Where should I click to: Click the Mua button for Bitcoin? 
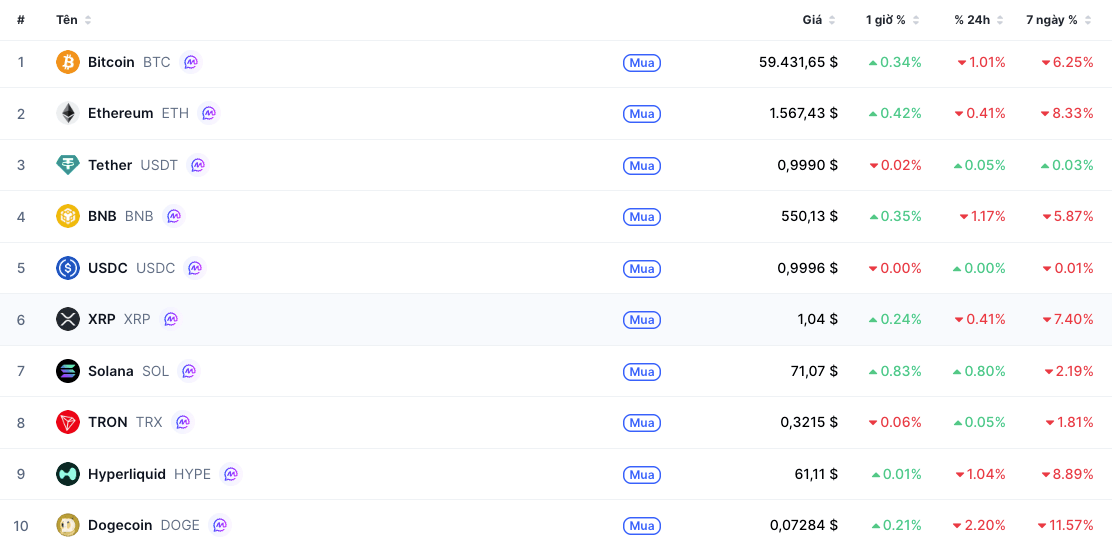click(x=642, y=63)
